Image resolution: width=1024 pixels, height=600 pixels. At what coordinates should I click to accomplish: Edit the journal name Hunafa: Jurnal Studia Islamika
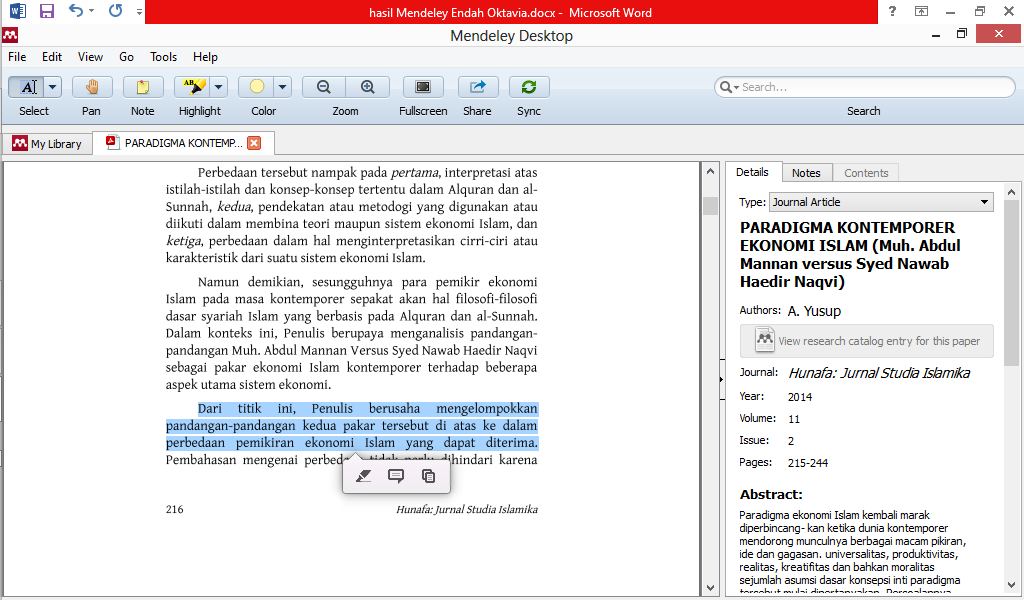pos(879,373)
